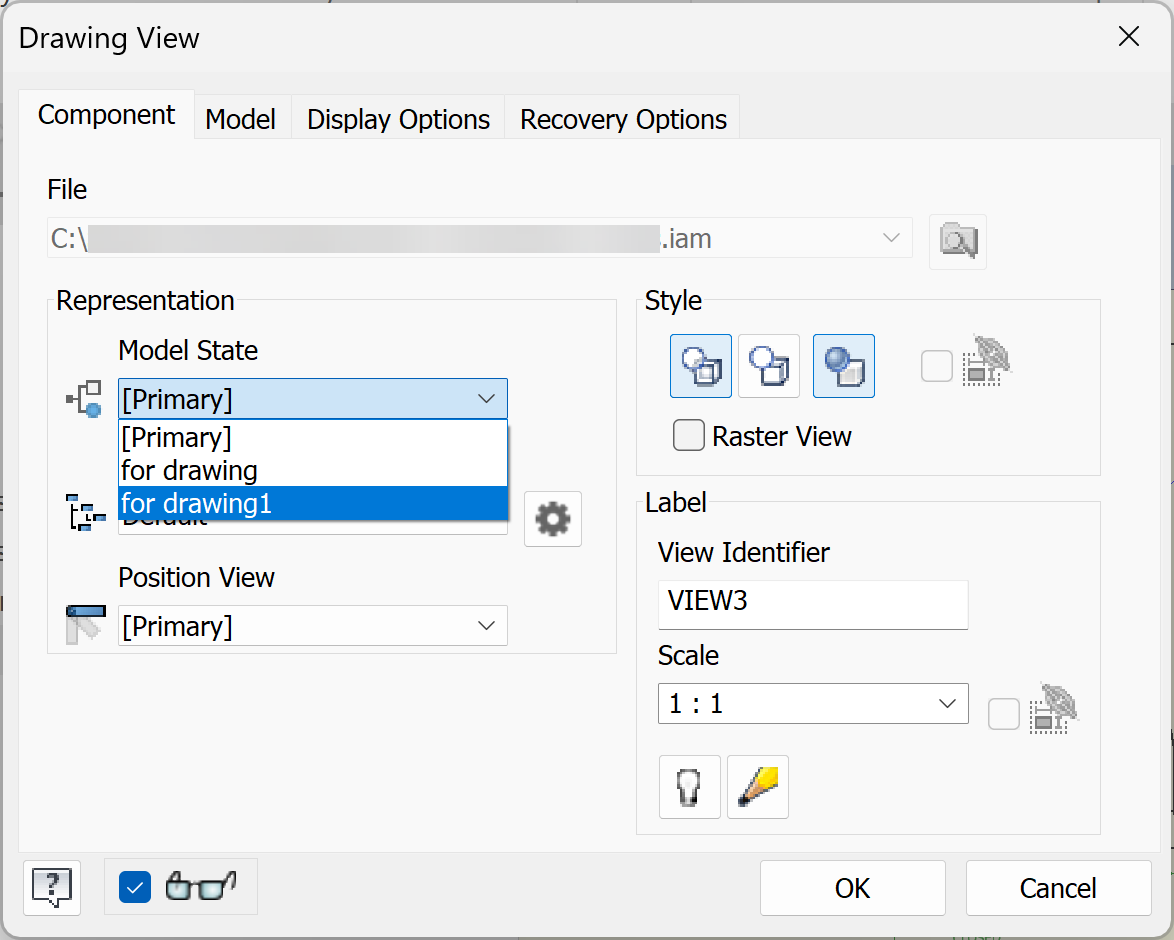1174x940 pixels.
Task: Select Hidden Line style icon
Action: (x=701, y=366)
